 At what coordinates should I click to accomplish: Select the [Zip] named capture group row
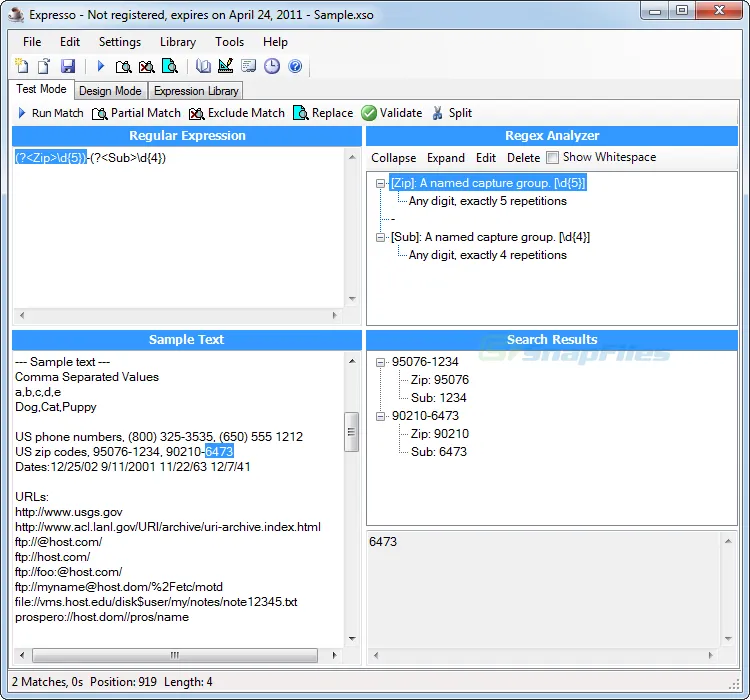point(488,183)
